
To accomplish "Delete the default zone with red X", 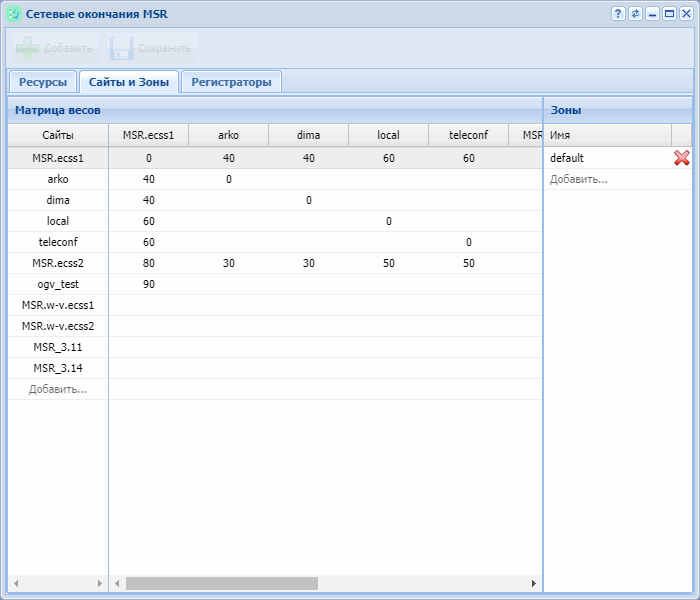I will coord(682,158).
